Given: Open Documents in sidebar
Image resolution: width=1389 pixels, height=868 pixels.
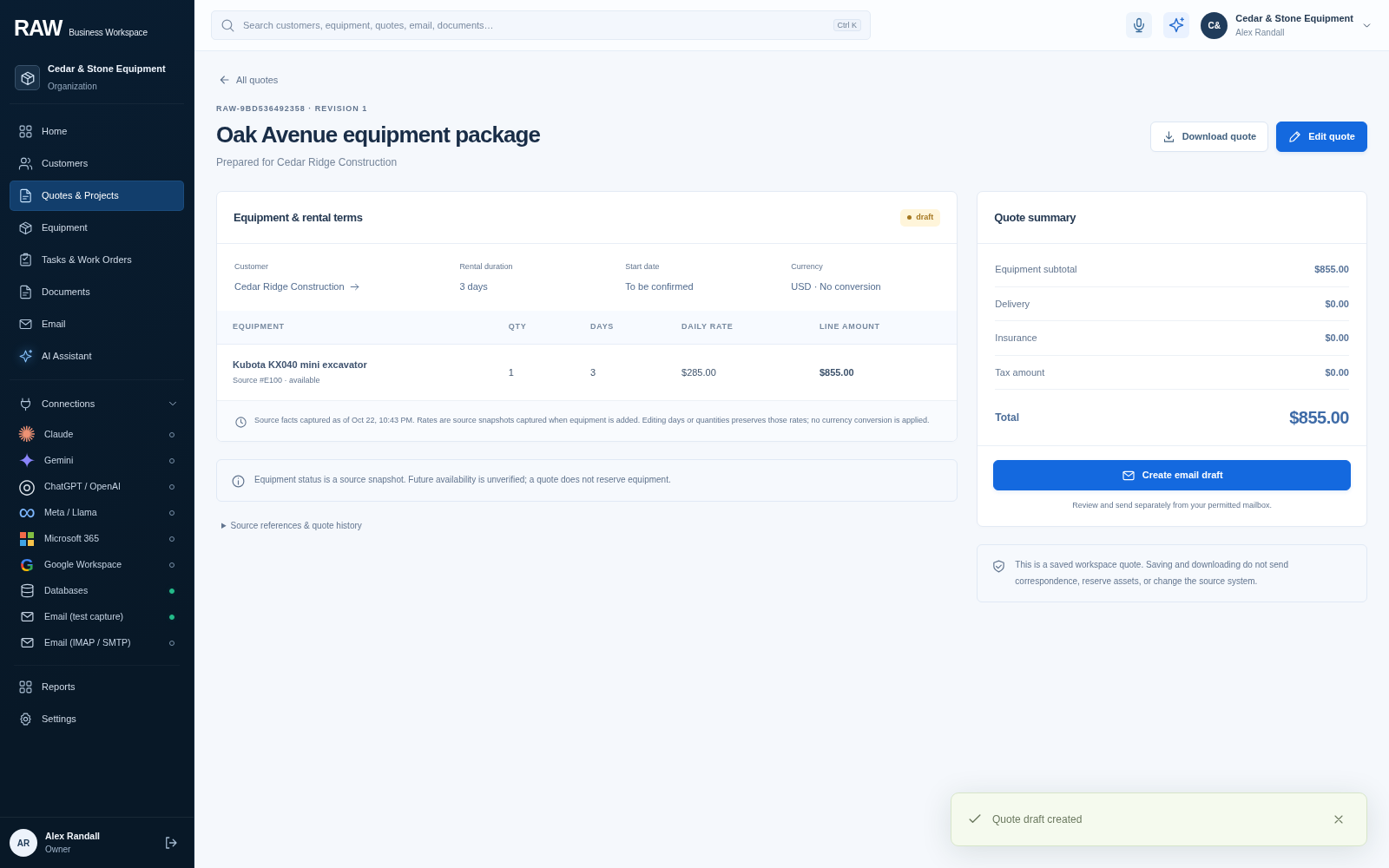Looking at the screenshot, I should (97, 292).
